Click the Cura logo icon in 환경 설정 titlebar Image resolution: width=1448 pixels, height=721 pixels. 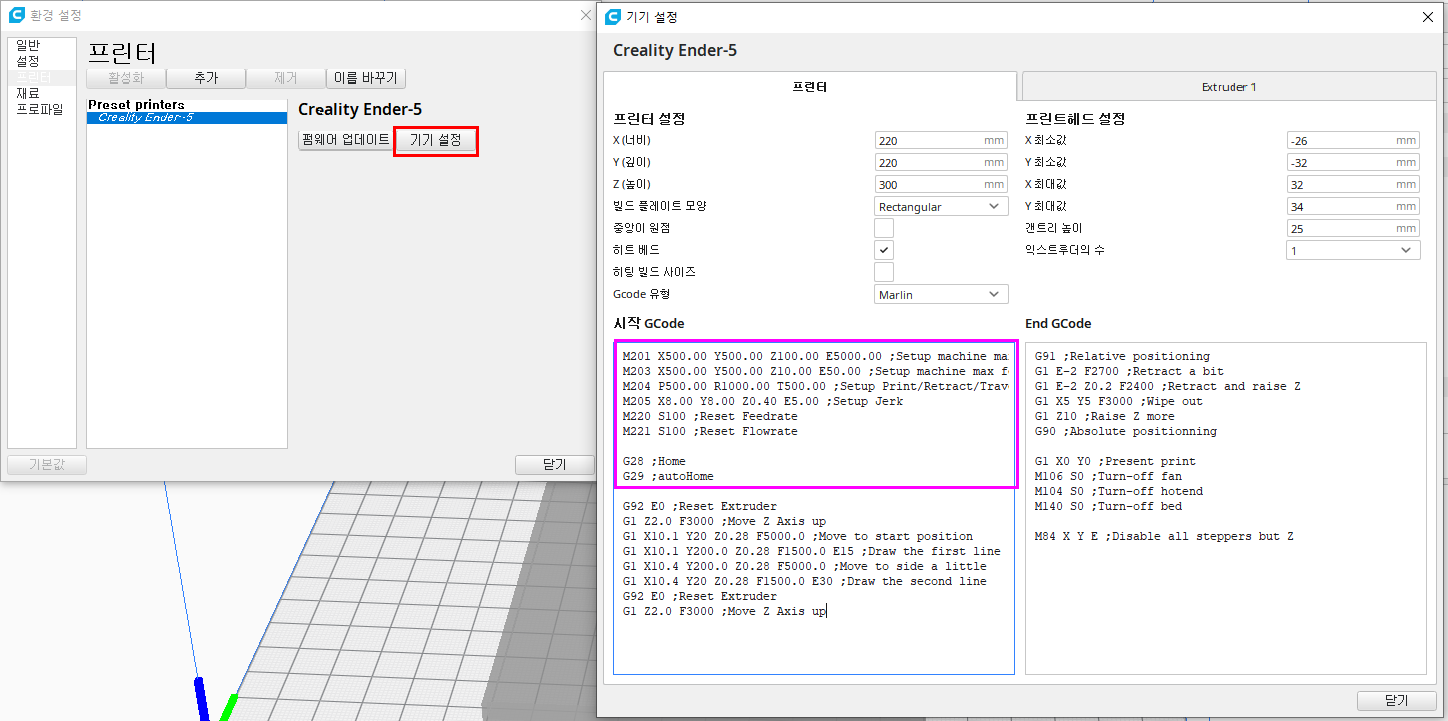click(17, 15)
